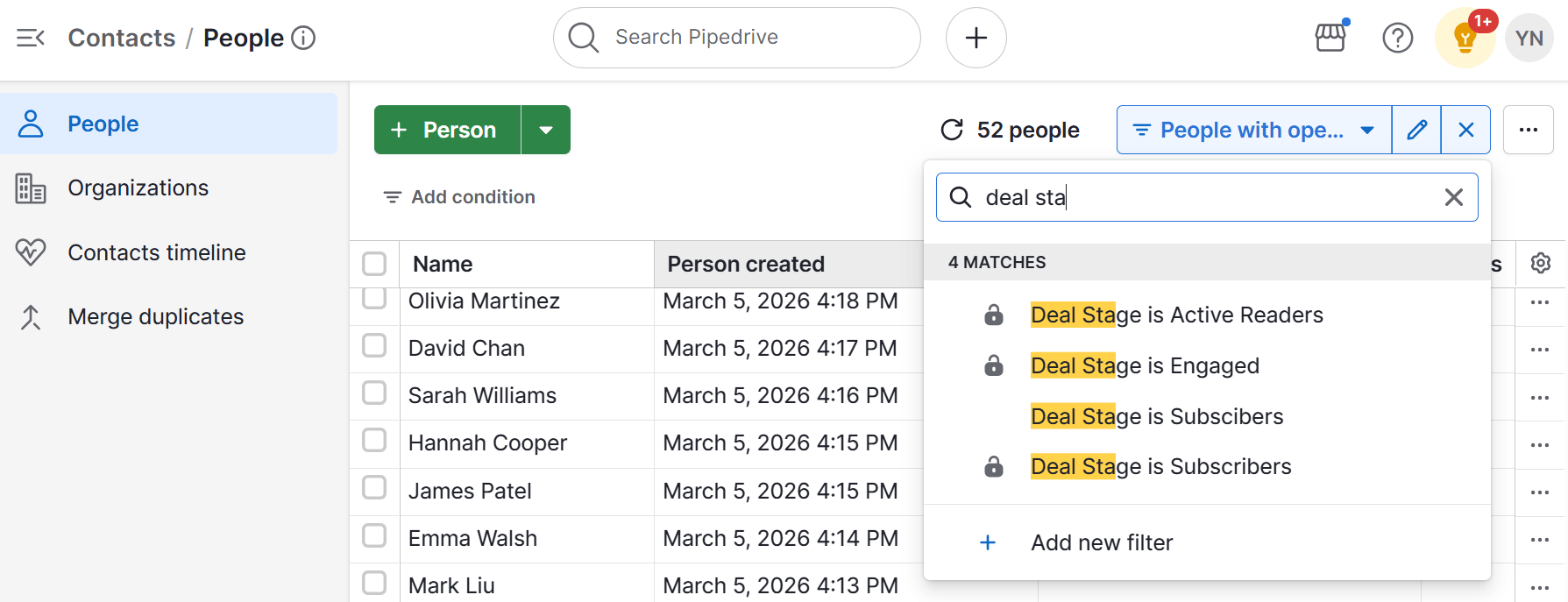The height and width of the screenshot is (602, 1568).
Task: Open row actions for James Patel
Action: 1540,492
